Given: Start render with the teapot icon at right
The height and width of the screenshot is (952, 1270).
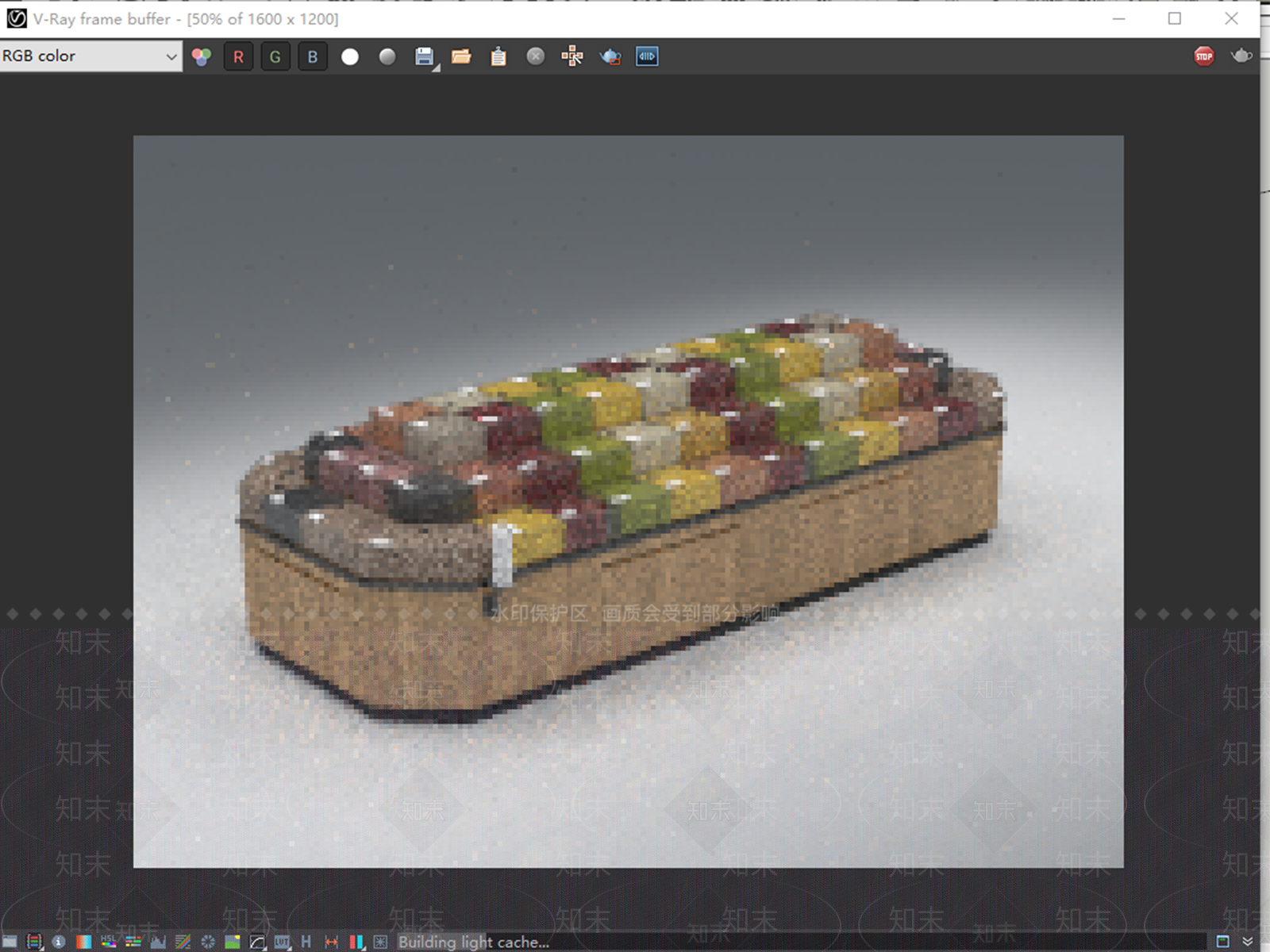Looking at the screenshot, I should (x=1241, y=56).
